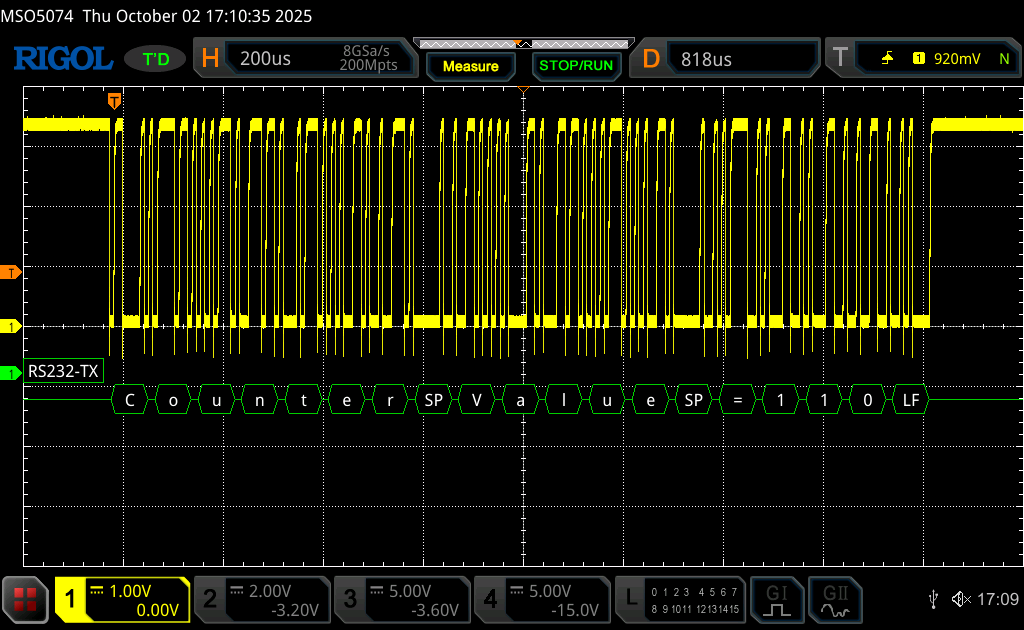Click the GII waveform generator icon

pyautogui.click(x=835, y=598)
